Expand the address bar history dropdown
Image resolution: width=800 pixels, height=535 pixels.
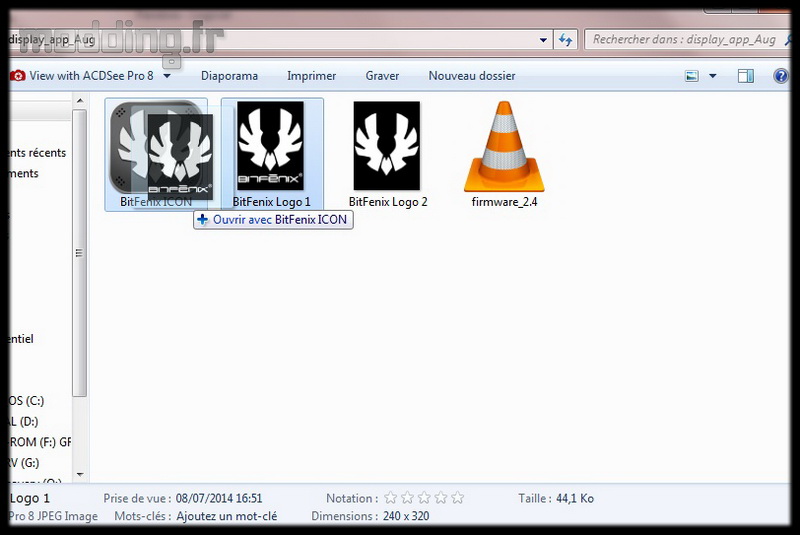click(x=543, y=40)
